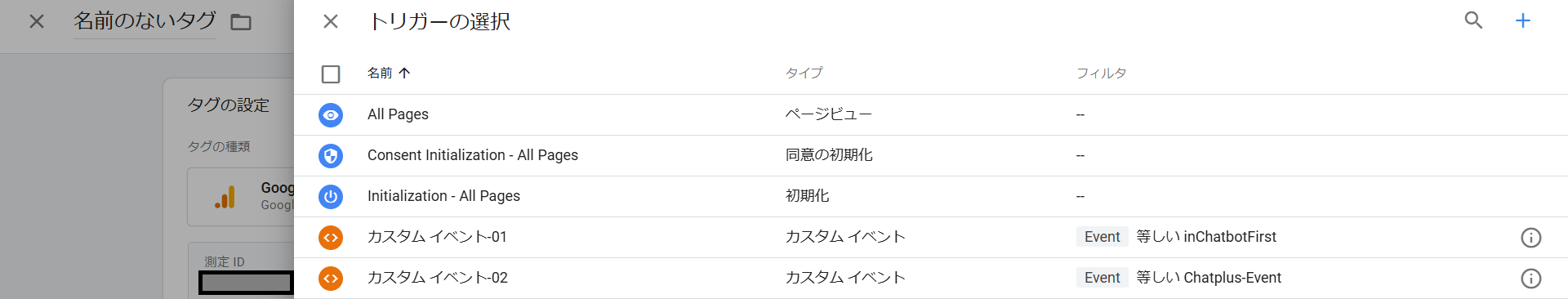
Task: Select the All Pages trigger row
Action: coord(931,115)
